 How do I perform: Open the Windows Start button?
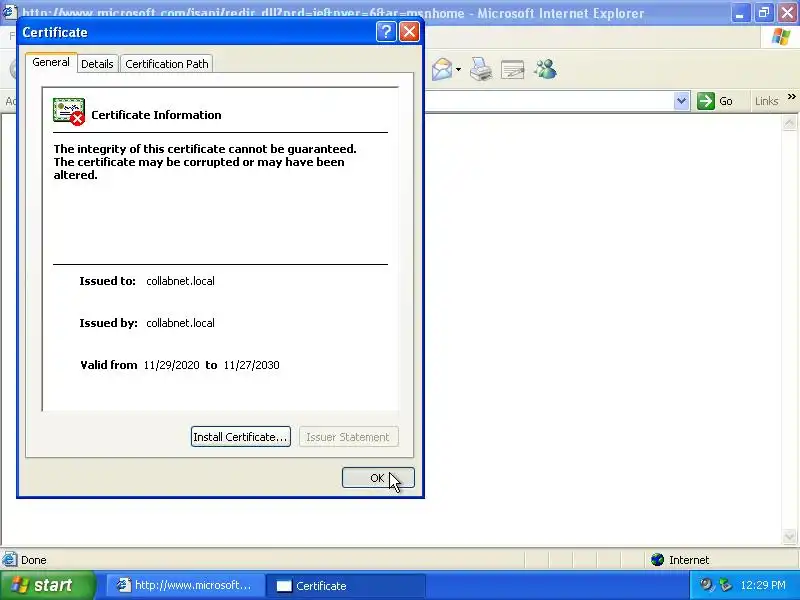pyautogui.click(x=48, y=585)
